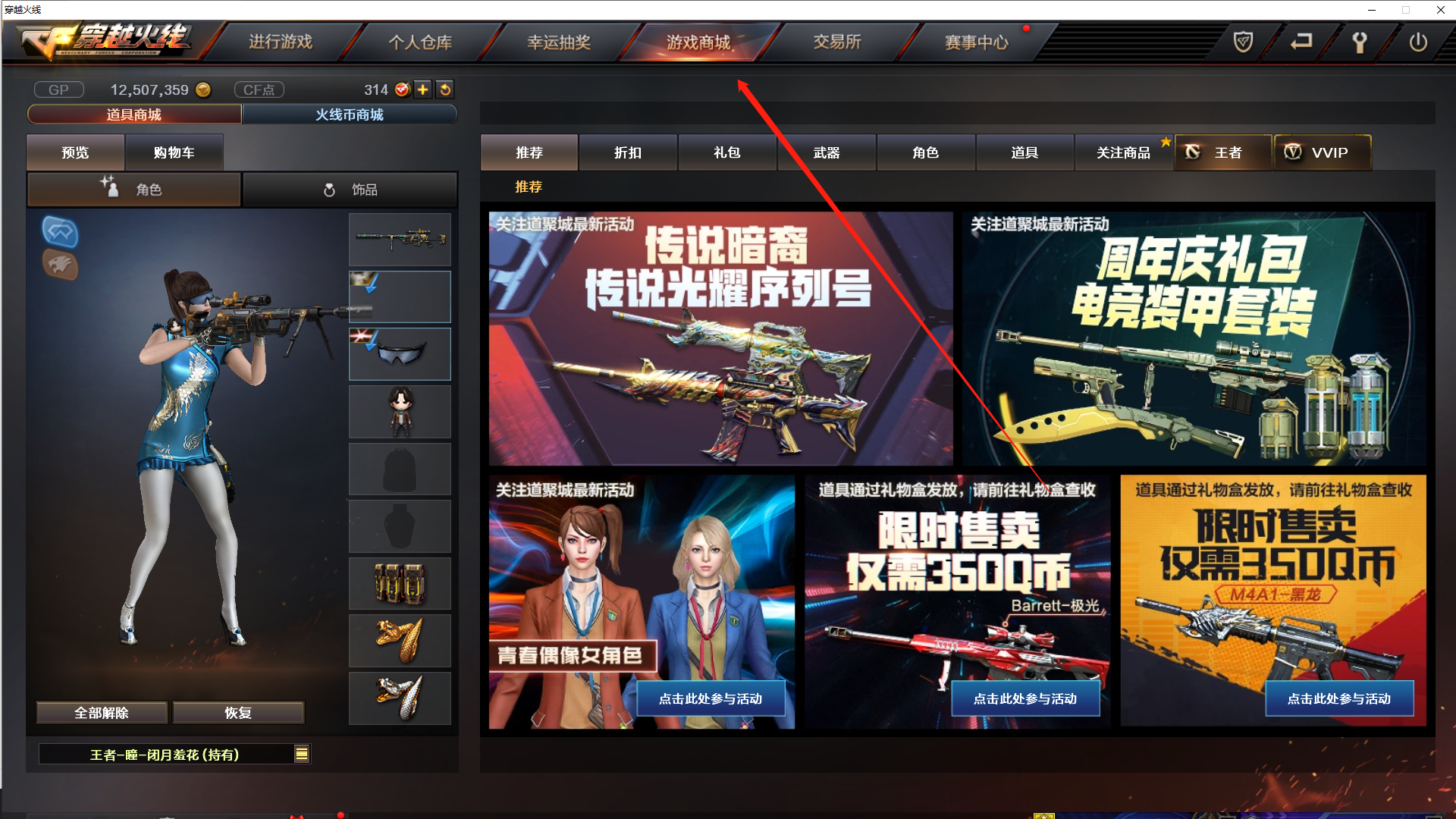Open the 周年庆礼包 电竞装甲套装 banner
Image resolution: width=1456 pixels, height=819 pixels.
[x=1194, y=338]
